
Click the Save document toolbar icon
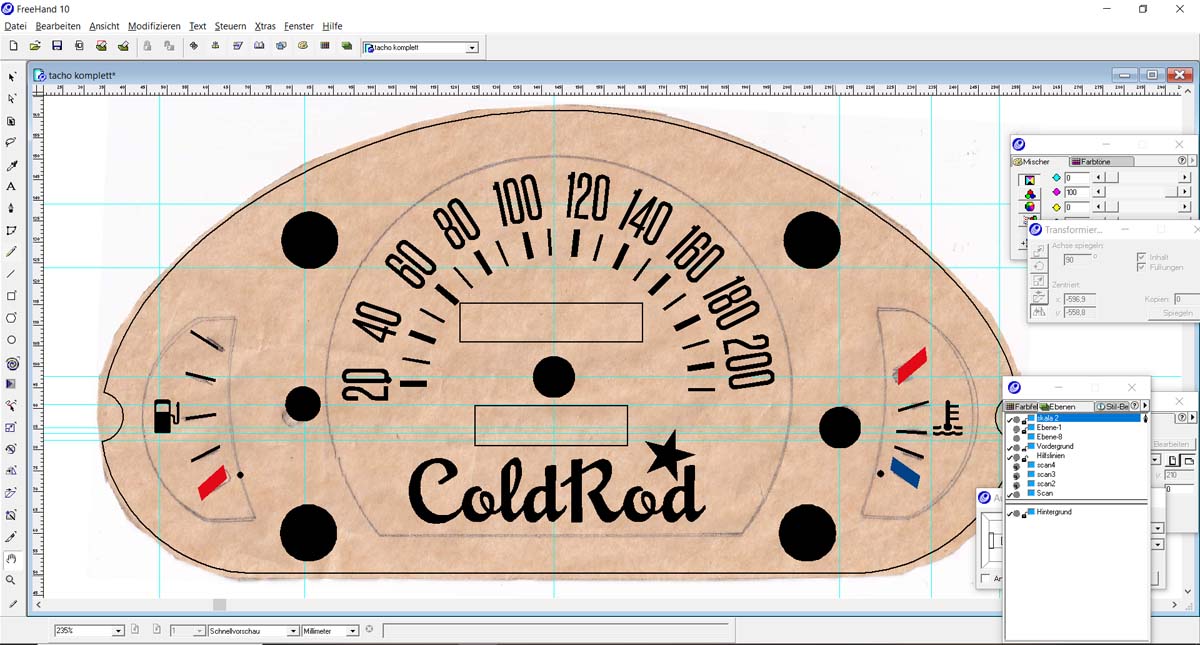57,46
